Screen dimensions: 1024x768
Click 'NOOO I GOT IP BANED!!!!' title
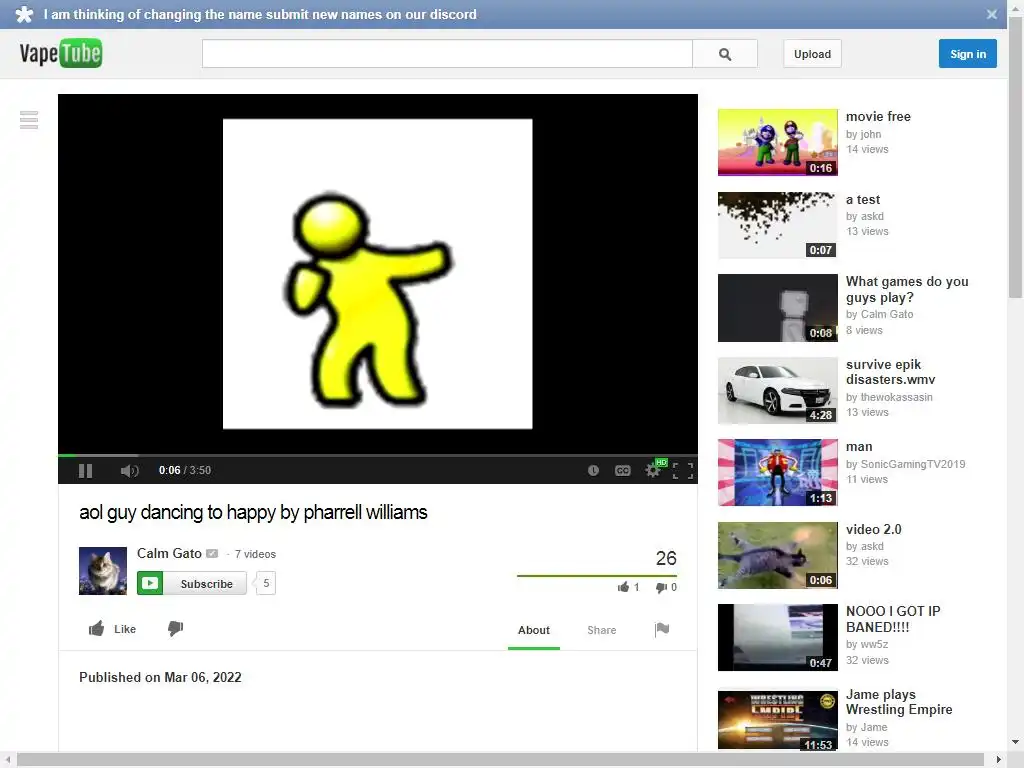893,619
